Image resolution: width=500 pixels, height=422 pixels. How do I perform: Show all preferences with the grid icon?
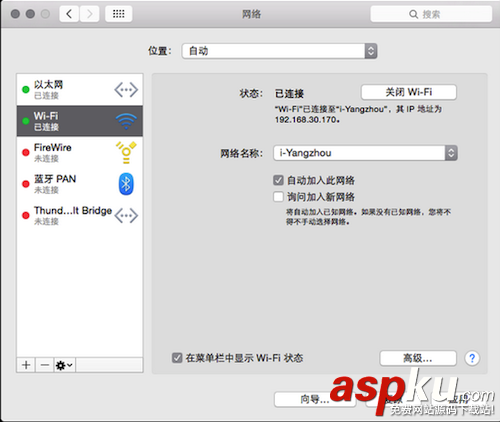coord(119,14)
